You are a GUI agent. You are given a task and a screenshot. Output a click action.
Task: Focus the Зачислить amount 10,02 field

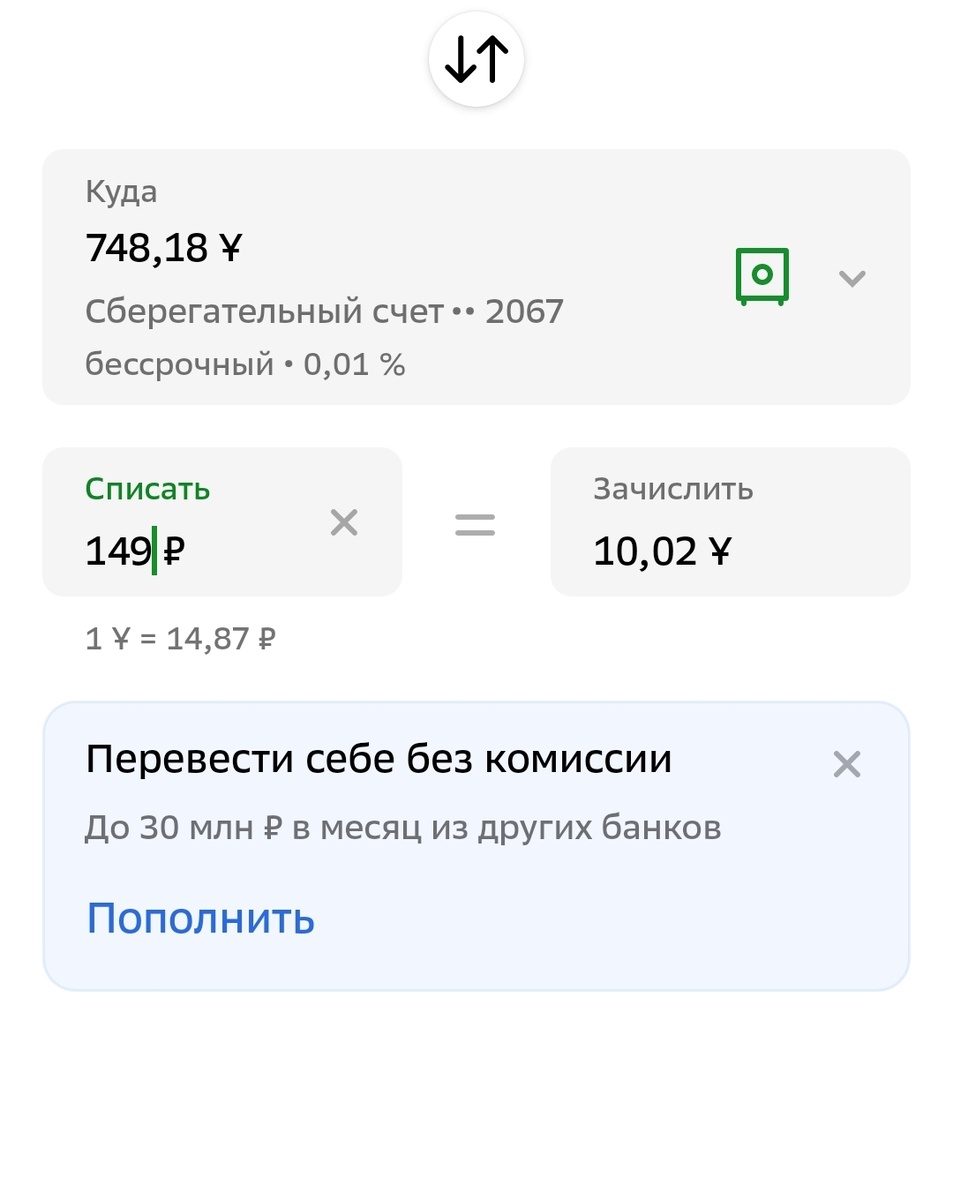[x=730, y=521]
